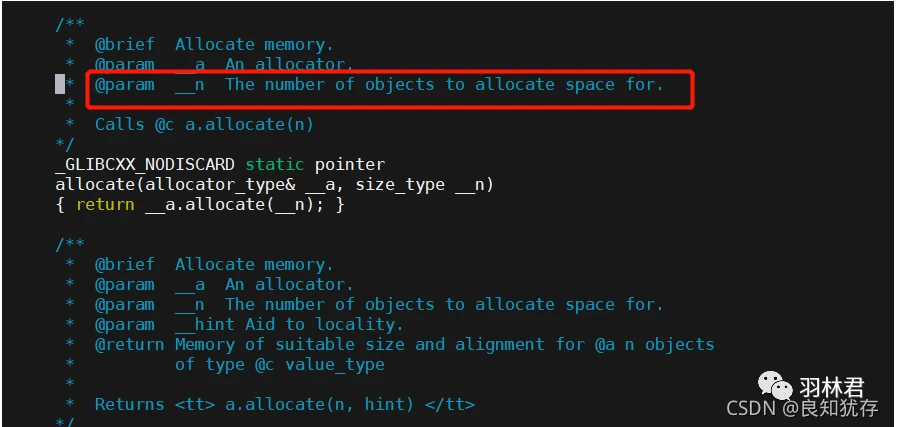This screenshot has width=898, height=427.
Task: Click the __hint Aid to locality line
Action: [249, 325]
